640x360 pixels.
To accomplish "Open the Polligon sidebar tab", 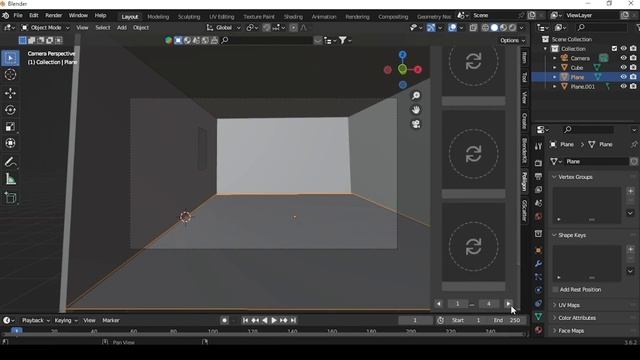I will pyautogui.click(x=524, y=181).
